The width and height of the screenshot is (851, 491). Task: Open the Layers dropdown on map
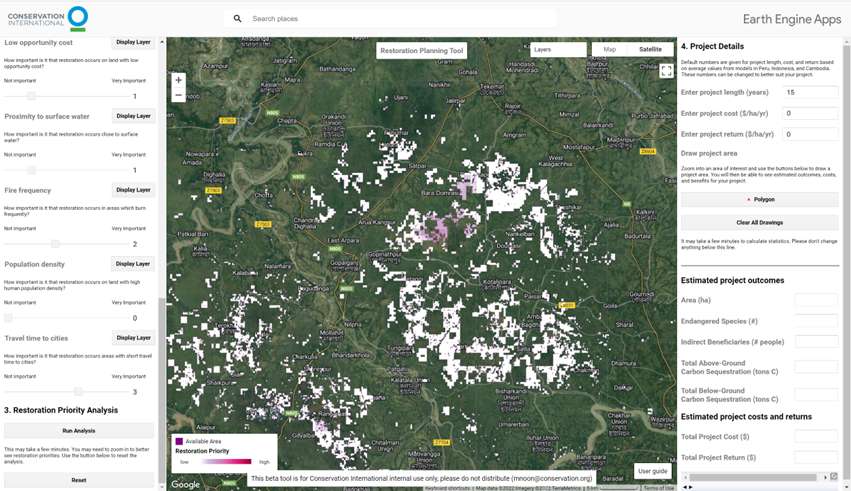click(558, 49)
